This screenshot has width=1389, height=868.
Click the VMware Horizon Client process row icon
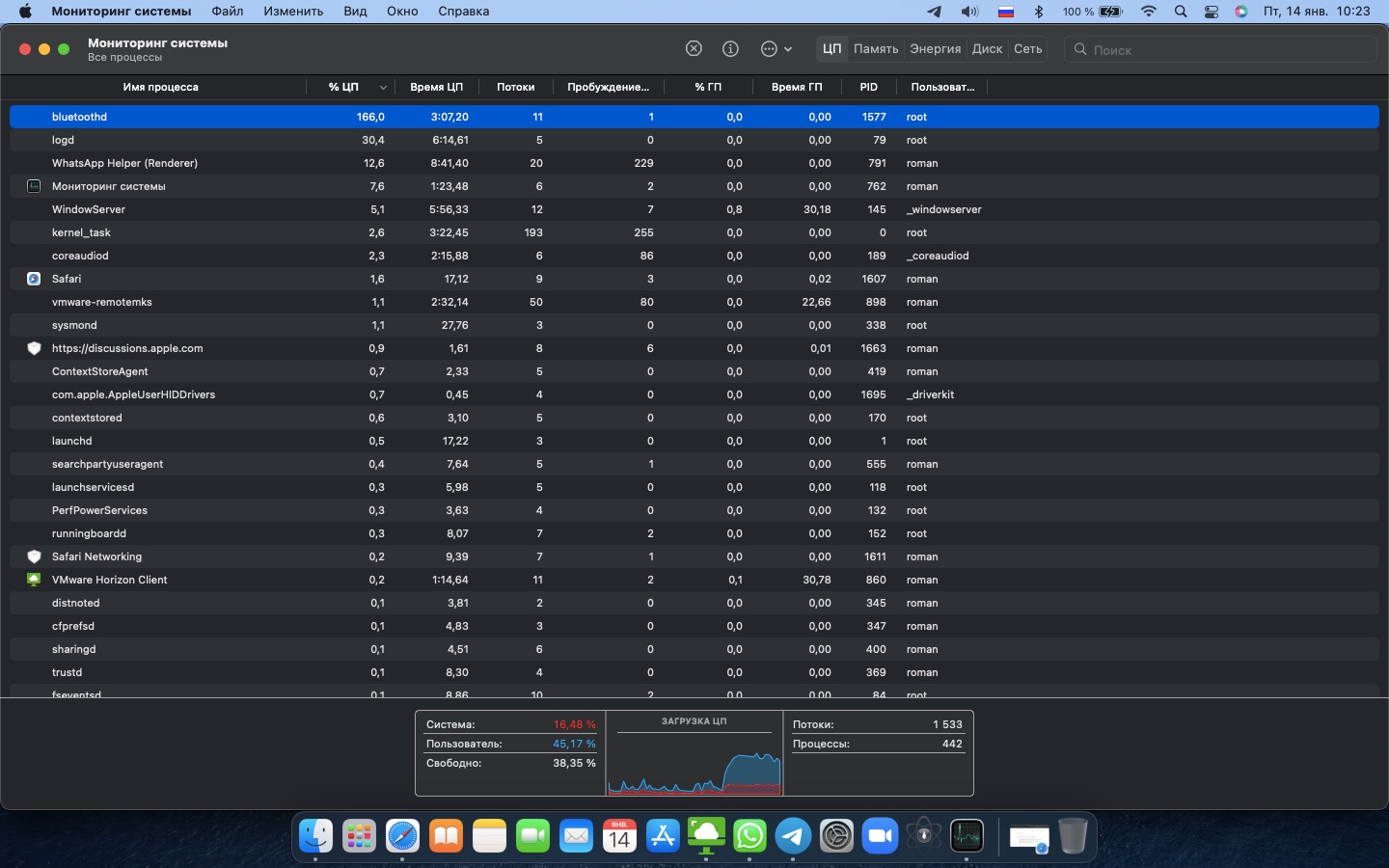click(x=34, y=580)
